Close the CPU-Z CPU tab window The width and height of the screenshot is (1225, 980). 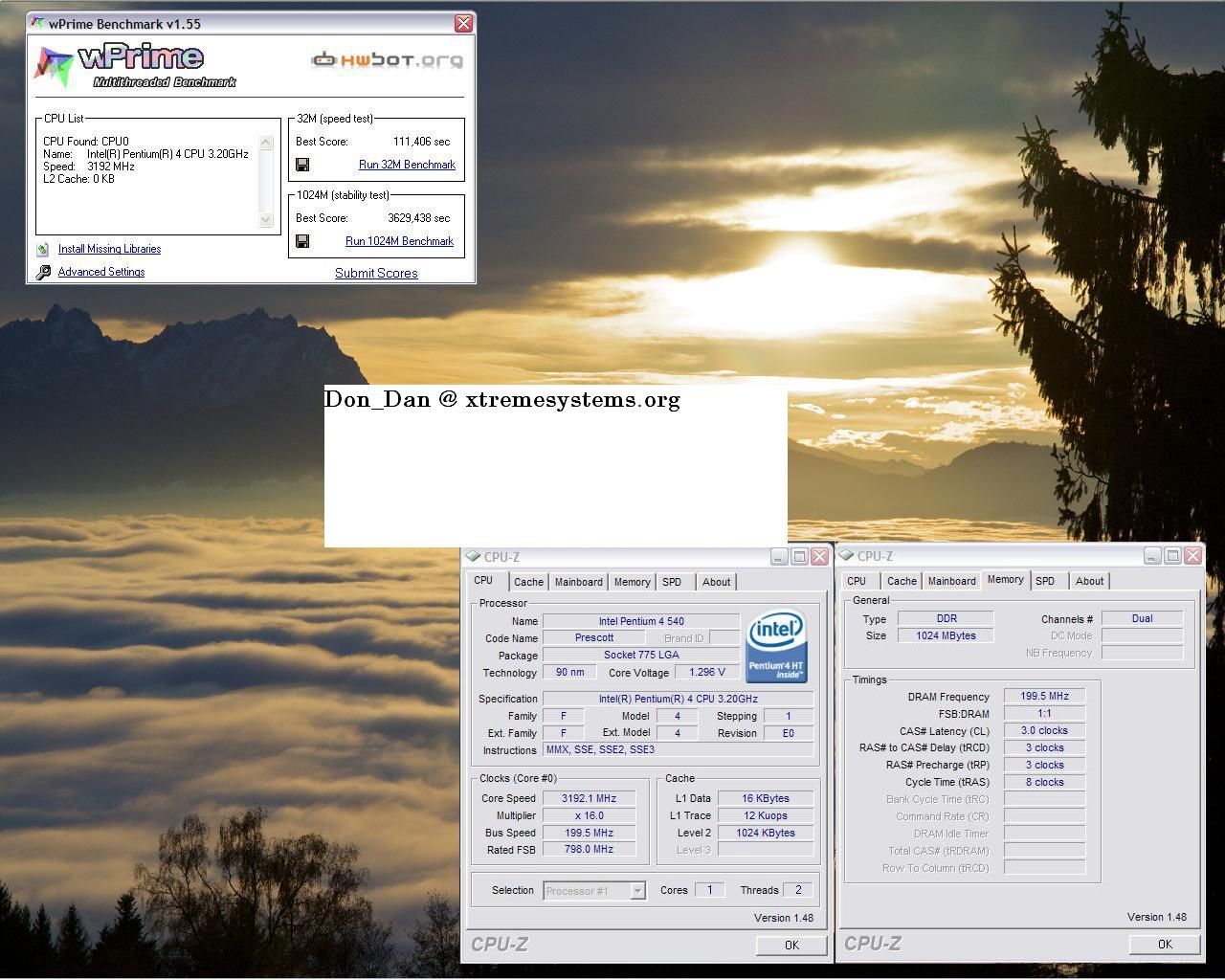819,556
